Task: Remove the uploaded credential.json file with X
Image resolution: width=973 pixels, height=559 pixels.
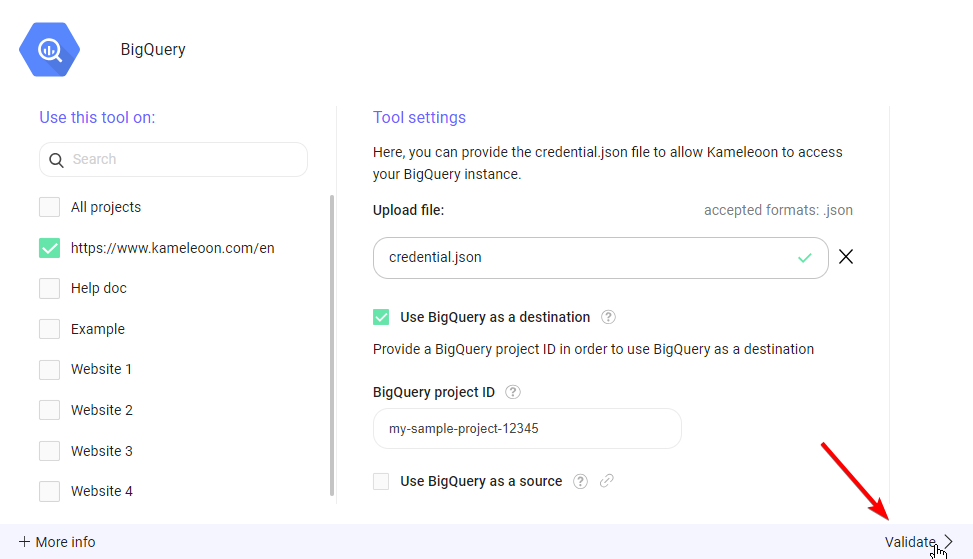Action: [846, 257]
